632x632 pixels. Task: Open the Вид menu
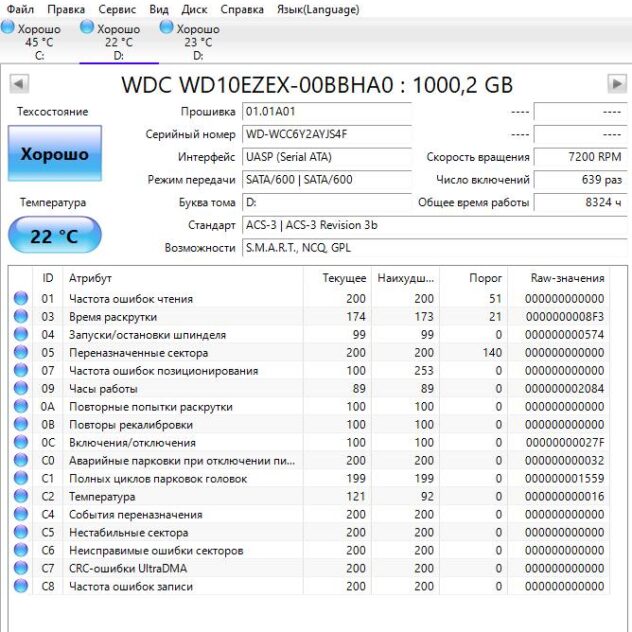coord(159,9)
